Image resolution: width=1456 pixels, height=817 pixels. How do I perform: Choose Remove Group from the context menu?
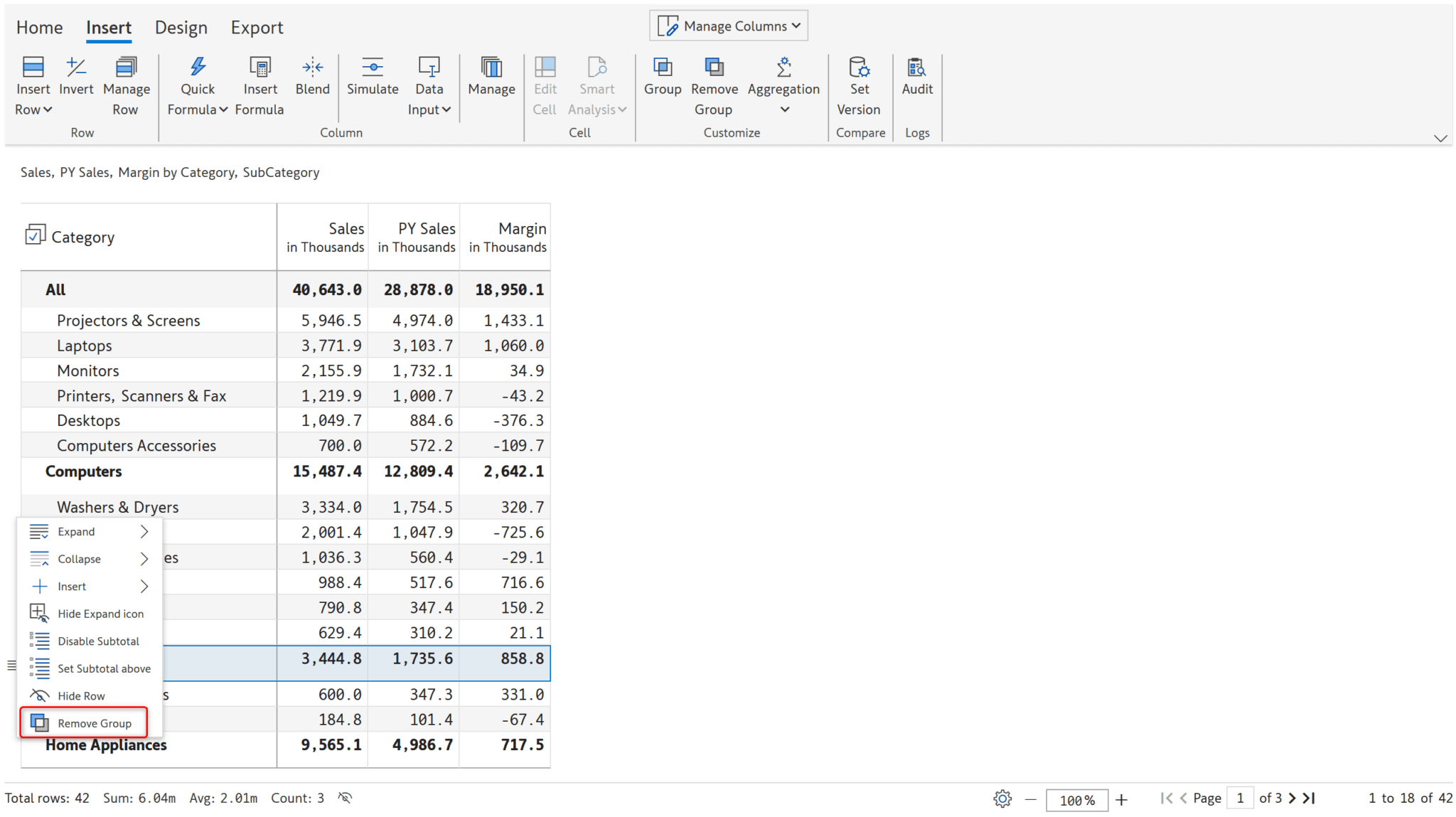[x=95, y=722]
